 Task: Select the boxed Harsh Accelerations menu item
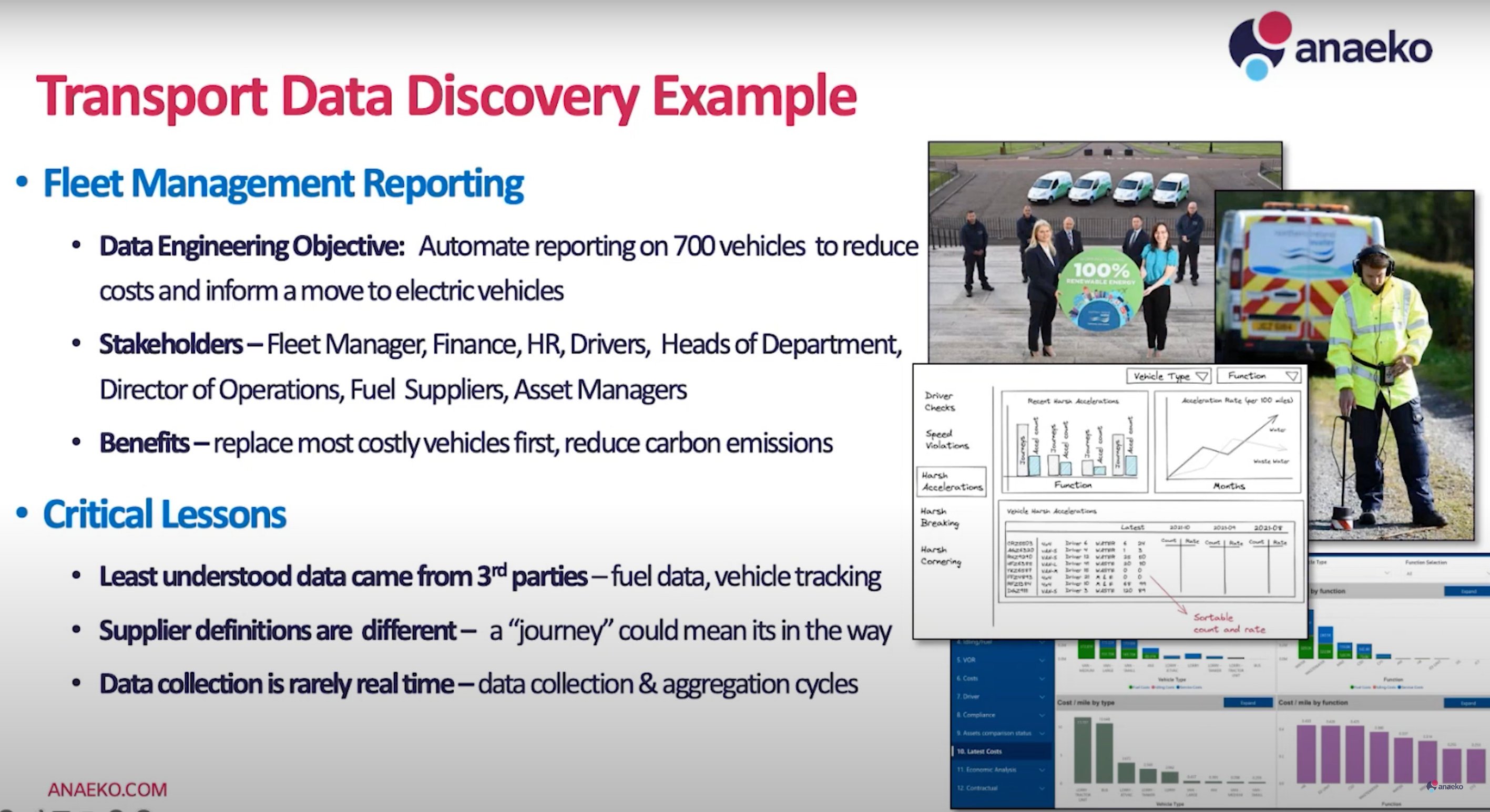pos(952,481)
